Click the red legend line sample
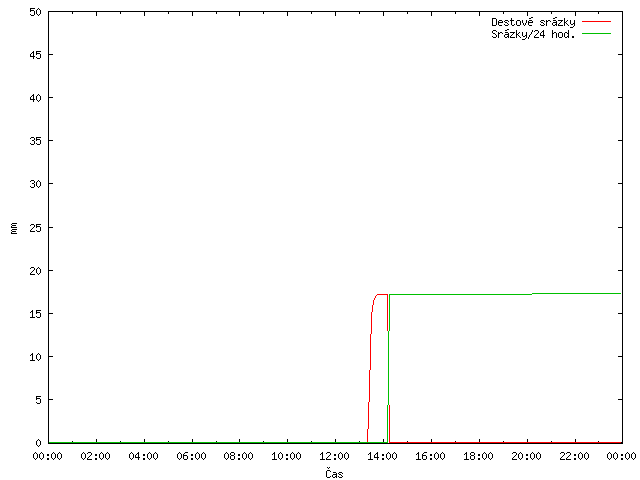This screenshot has width=640, height=480. (596, 22)
